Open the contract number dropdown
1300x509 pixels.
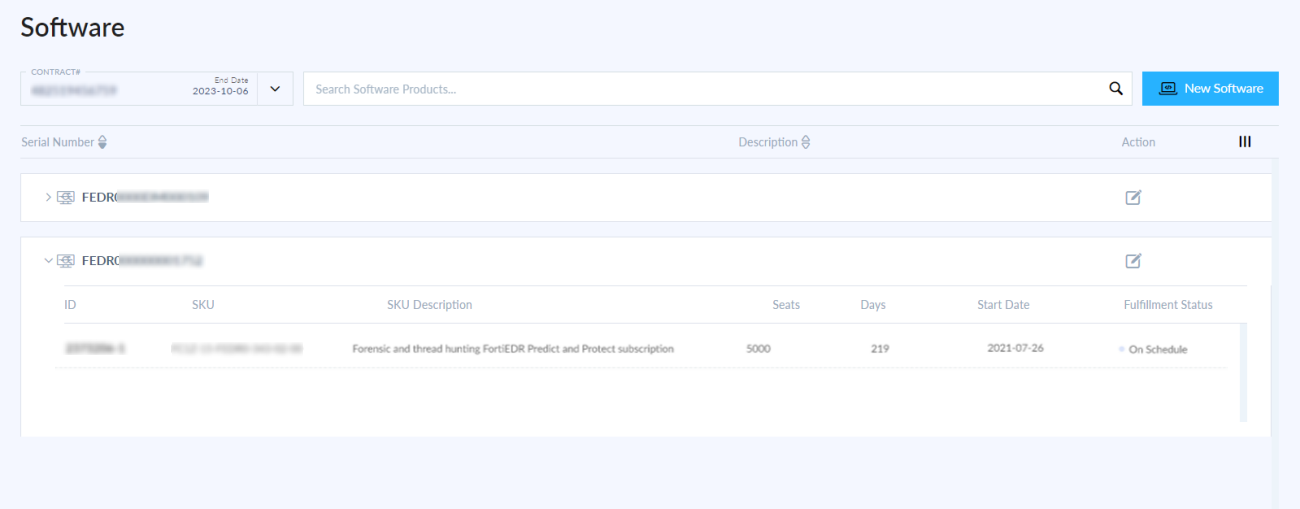pyautogui.click(x=275, y=89)
